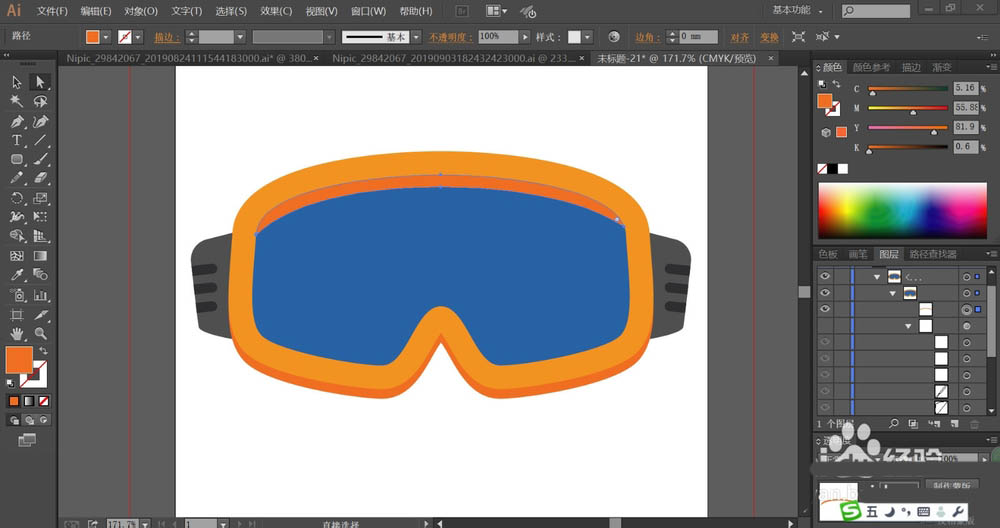Click the target circle of the second layer row

tap(967, 293)
